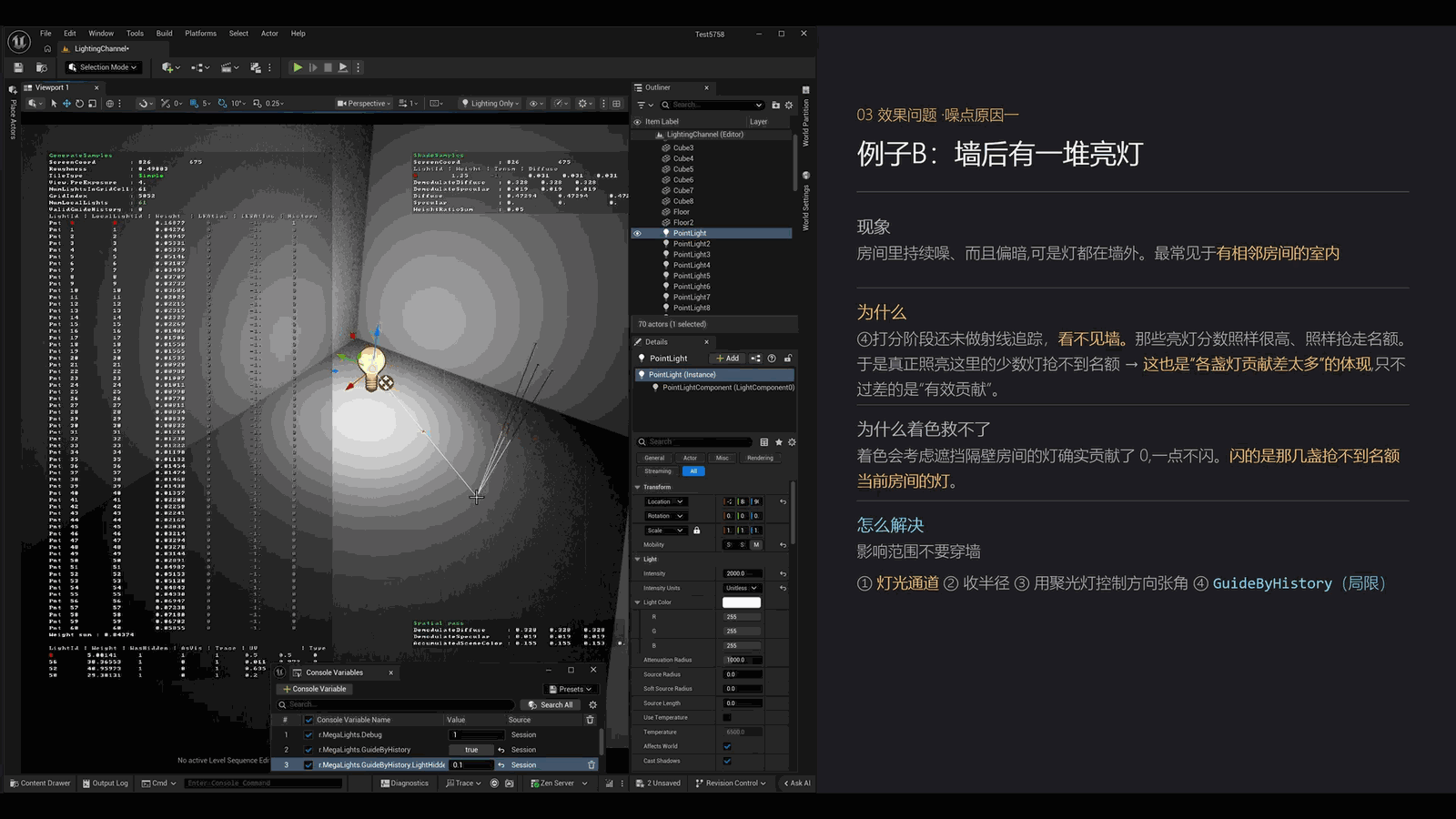This screenshot has width=1456, height=819.
Task: Toggle r.MegaLights.Debug checkbox
Action: pyautogui.click(x=308, y=734)
